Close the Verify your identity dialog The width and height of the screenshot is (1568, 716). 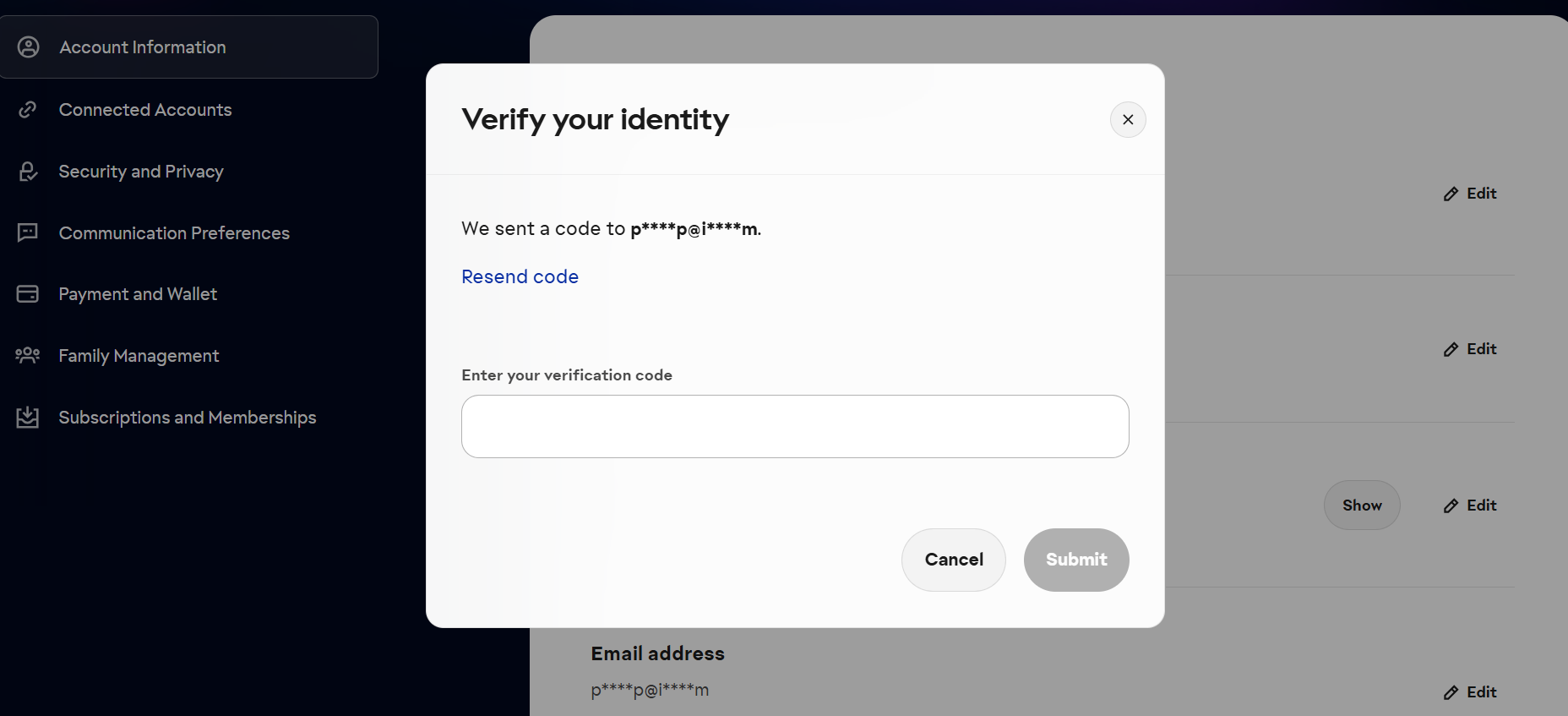point(1128,120)
